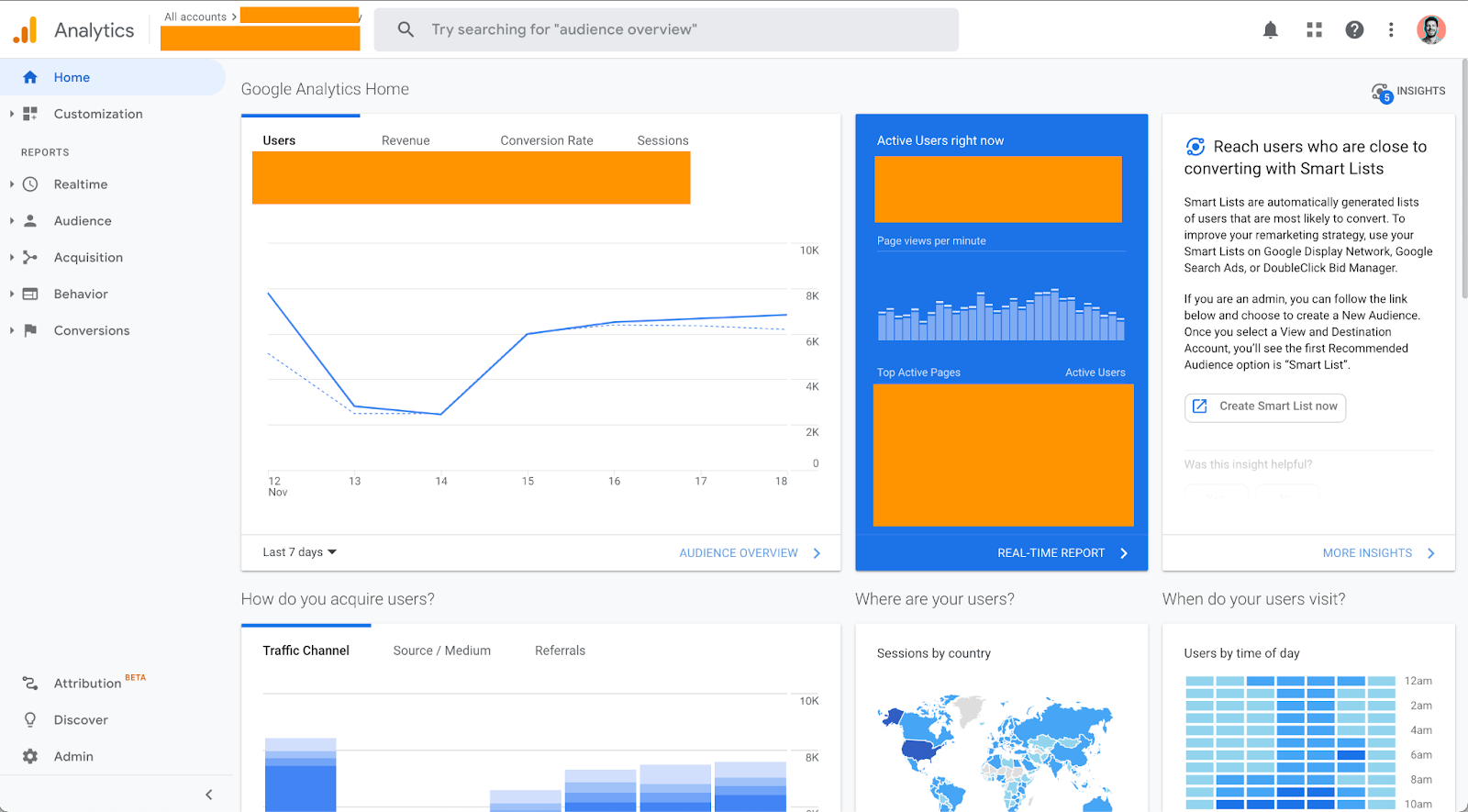Open the Last 7 days date range dropdown

(x=300, y=552)
